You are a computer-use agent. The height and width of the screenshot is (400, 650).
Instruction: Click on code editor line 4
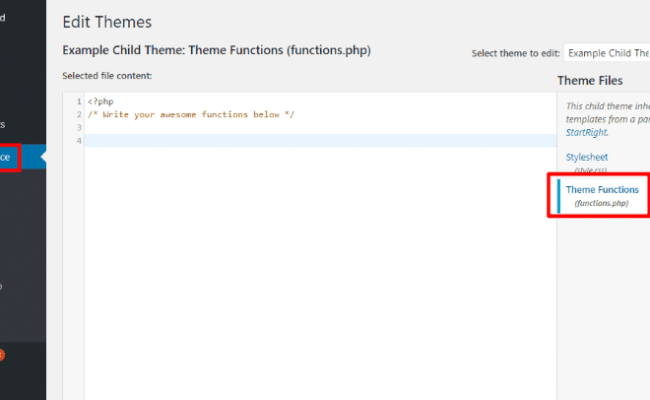[320, 141]
